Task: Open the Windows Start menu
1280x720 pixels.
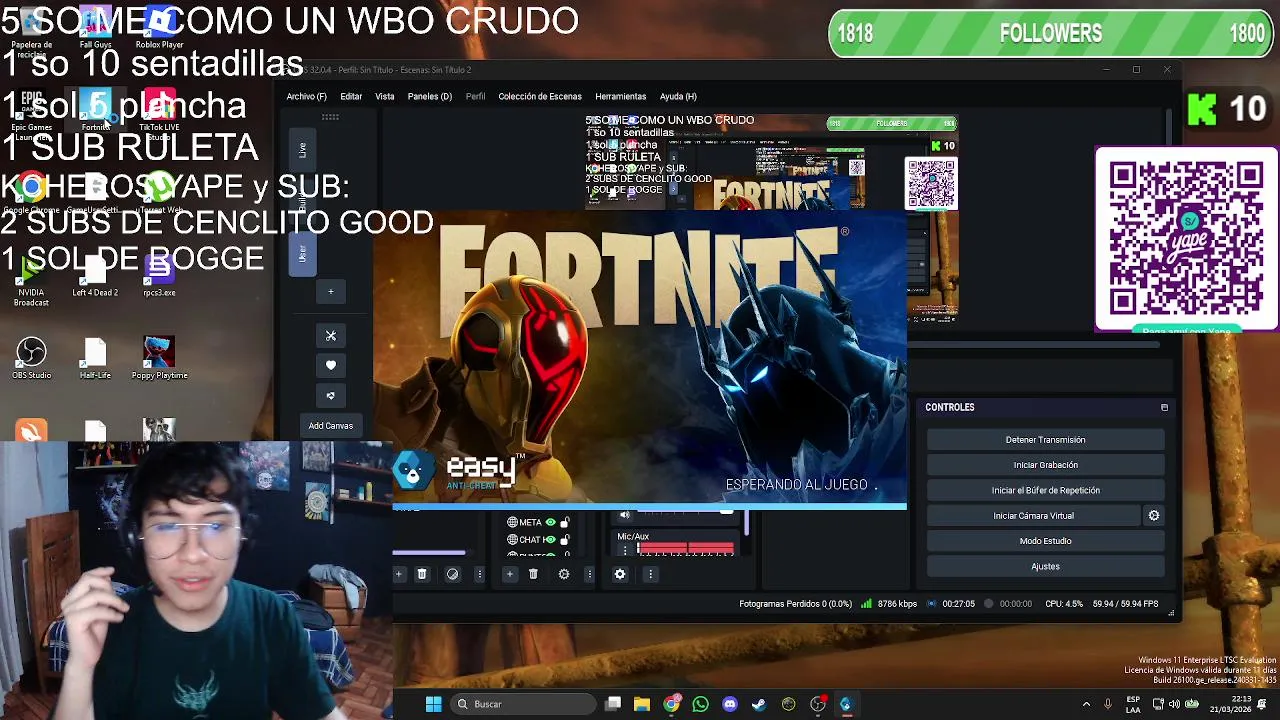Action: [433, 704]
